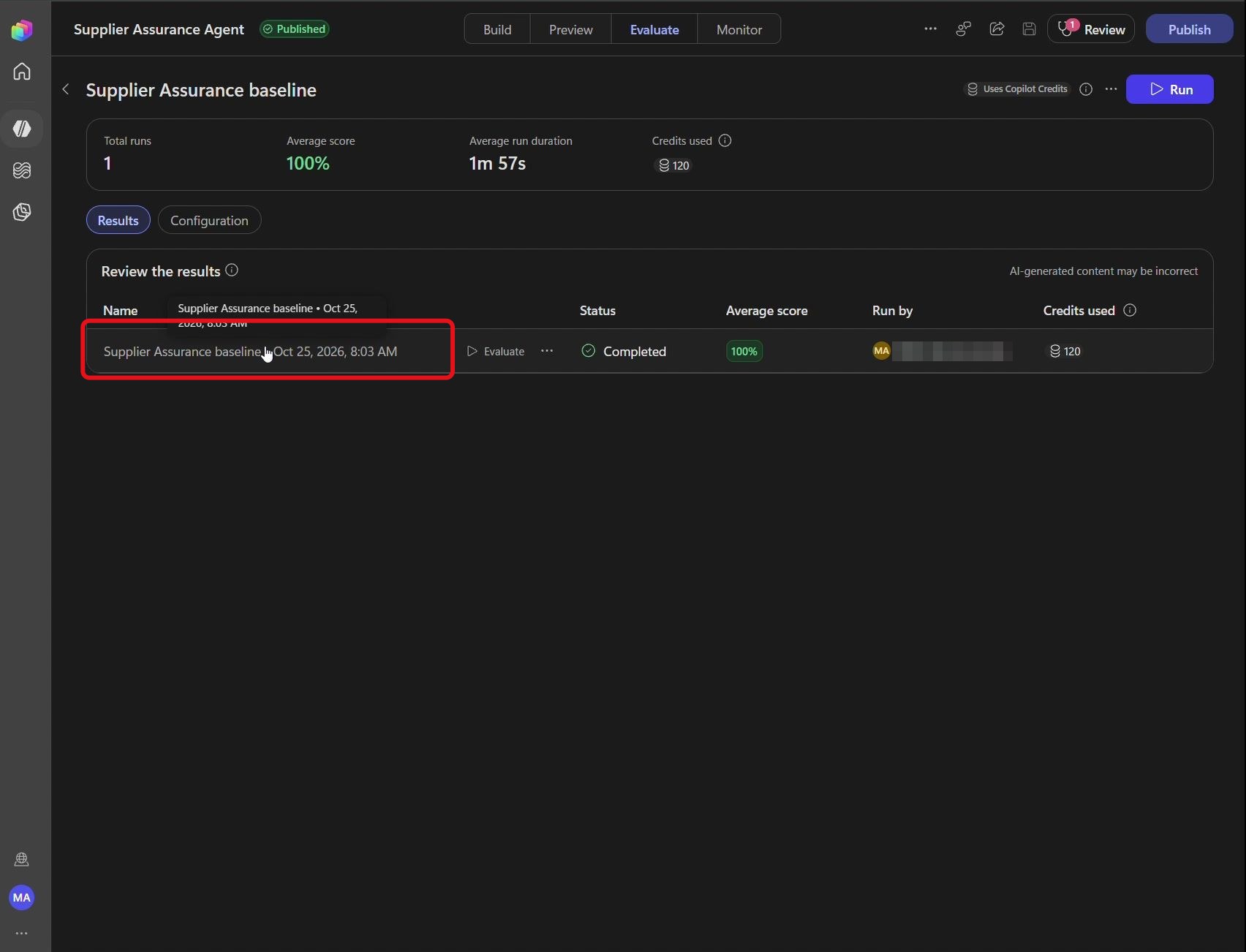Click the save icon in top bar
Screen dimensions: 1246x952
(1029, 29)
